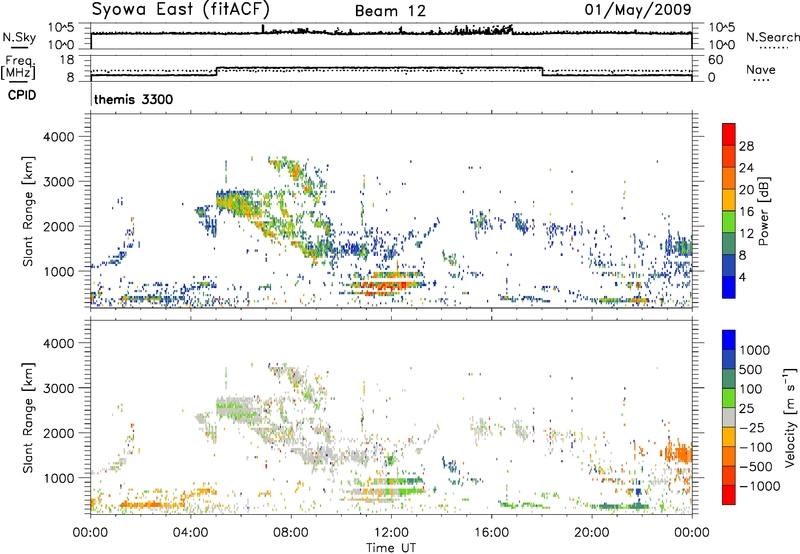The width and height of the screenshot is (800, 554).
Task: Click the "24" tick on Power color bar
Action: click(746, 168)
